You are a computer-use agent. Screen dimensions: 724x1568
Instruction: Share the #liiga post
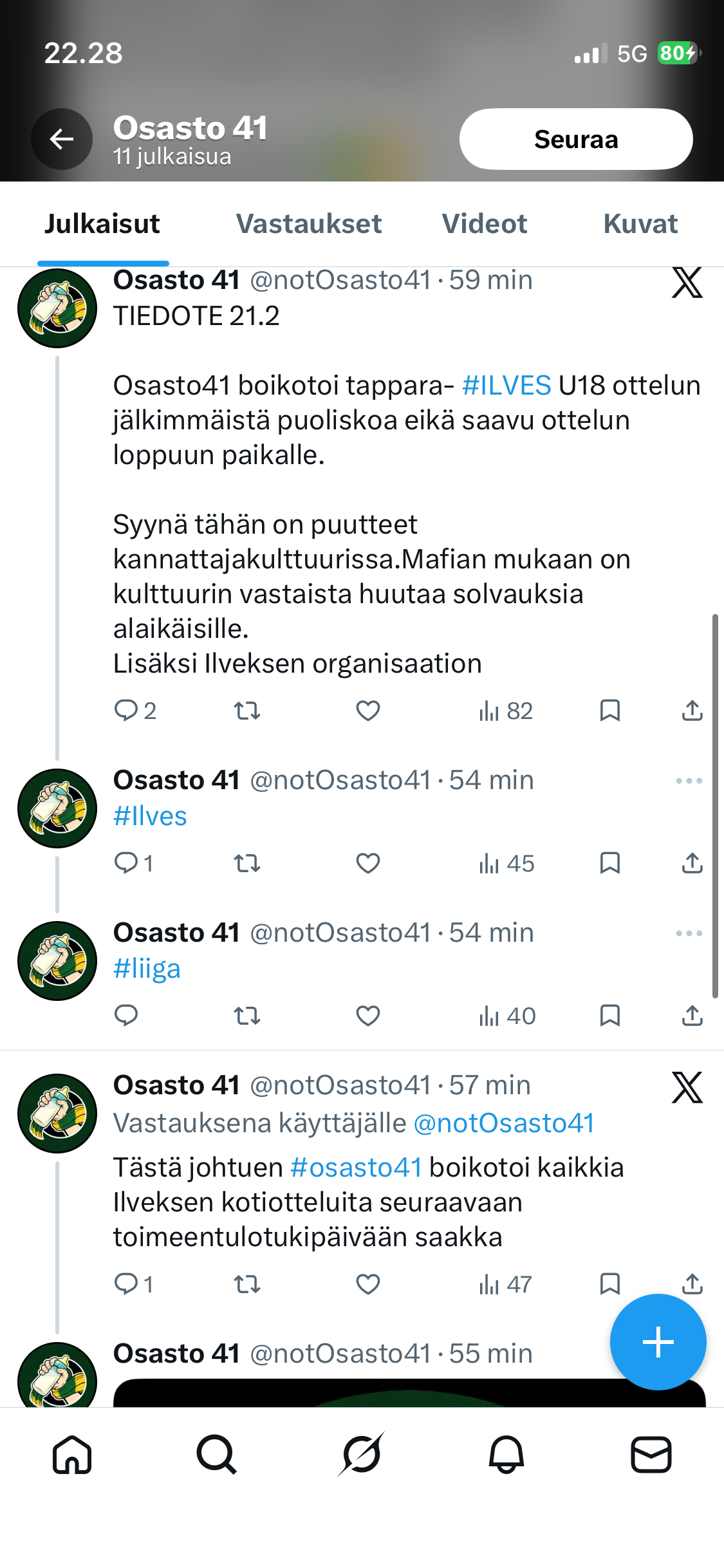pyautogui.click(x=692, y=1016)
